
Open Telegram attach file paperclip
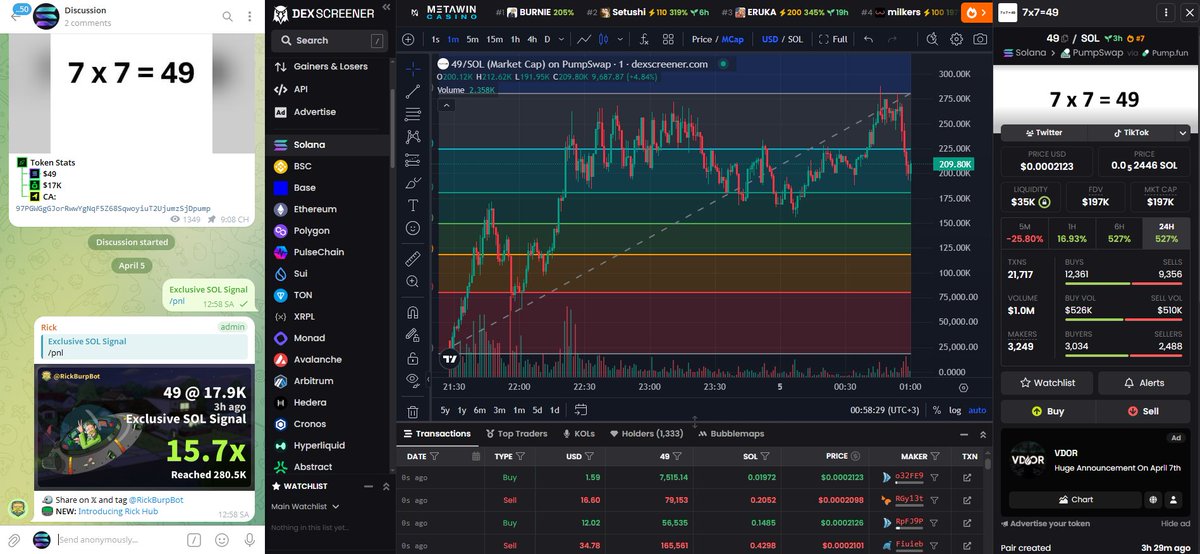pos(14,540)
